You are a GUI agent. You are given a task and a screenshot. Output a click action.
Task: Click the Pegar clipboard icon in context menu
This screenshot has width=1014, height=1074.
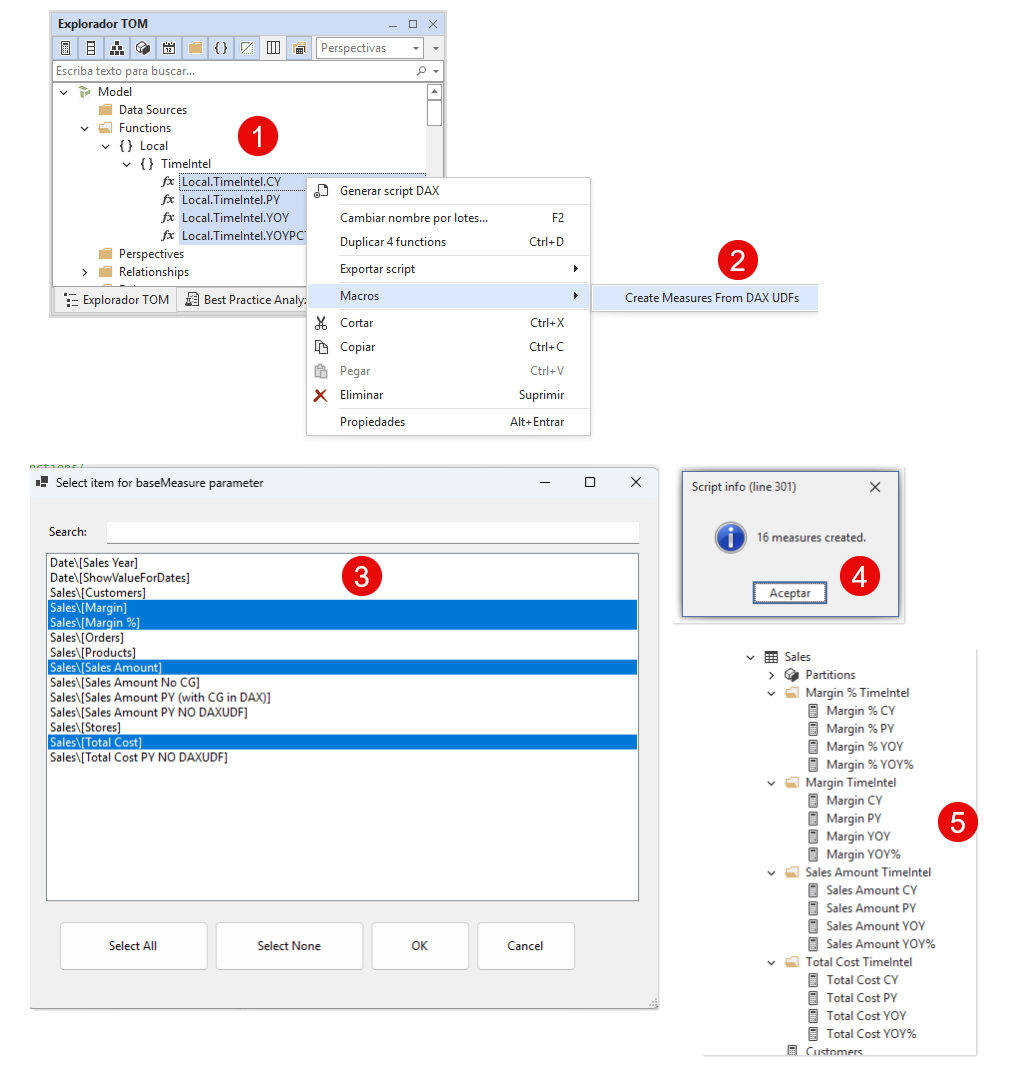click(x=321, y=371)
